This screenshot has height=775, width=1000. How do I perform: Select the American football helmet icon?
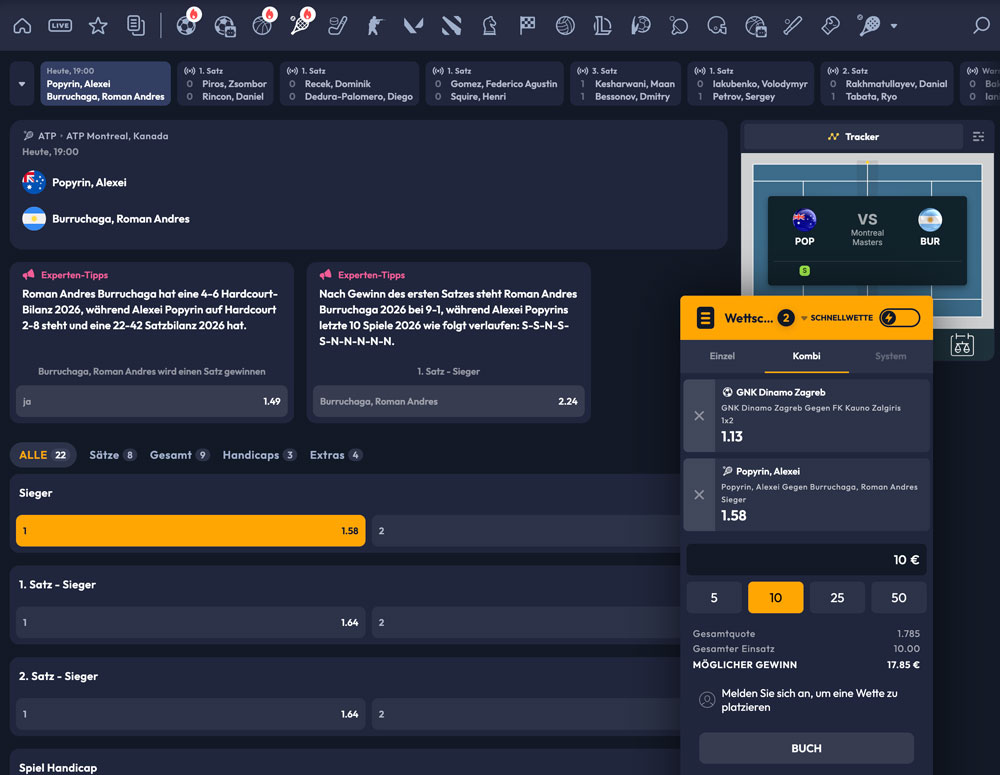pos(717,26)
